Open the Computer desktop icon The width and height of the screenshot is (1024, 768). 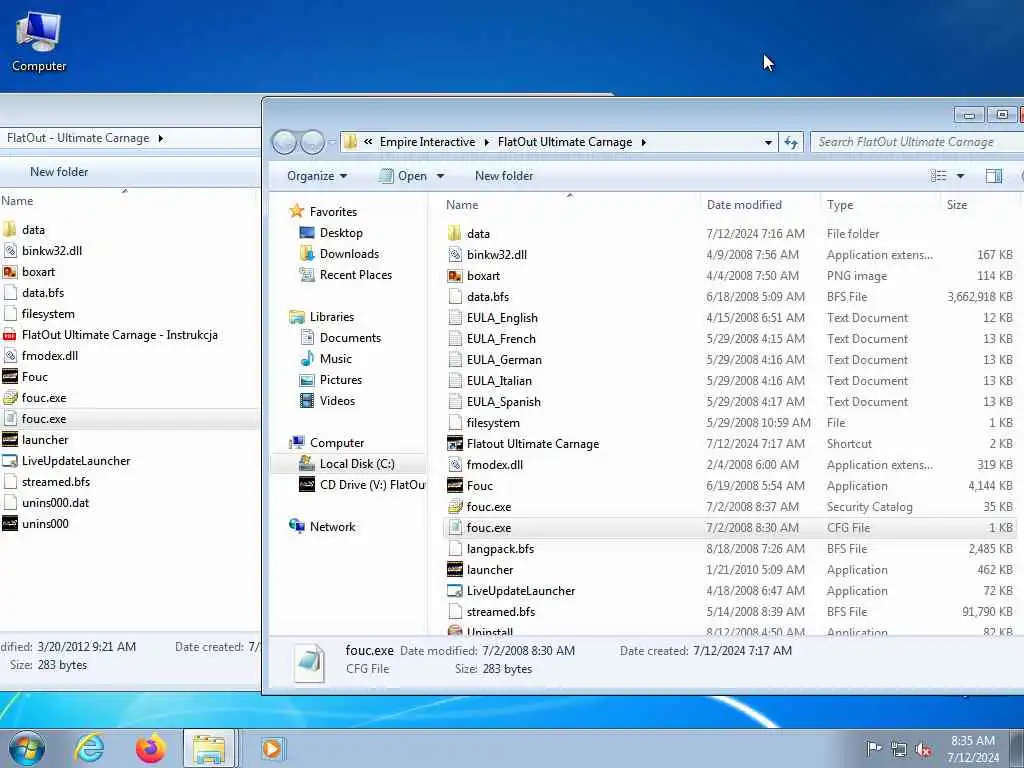click(x=39, y=42)
